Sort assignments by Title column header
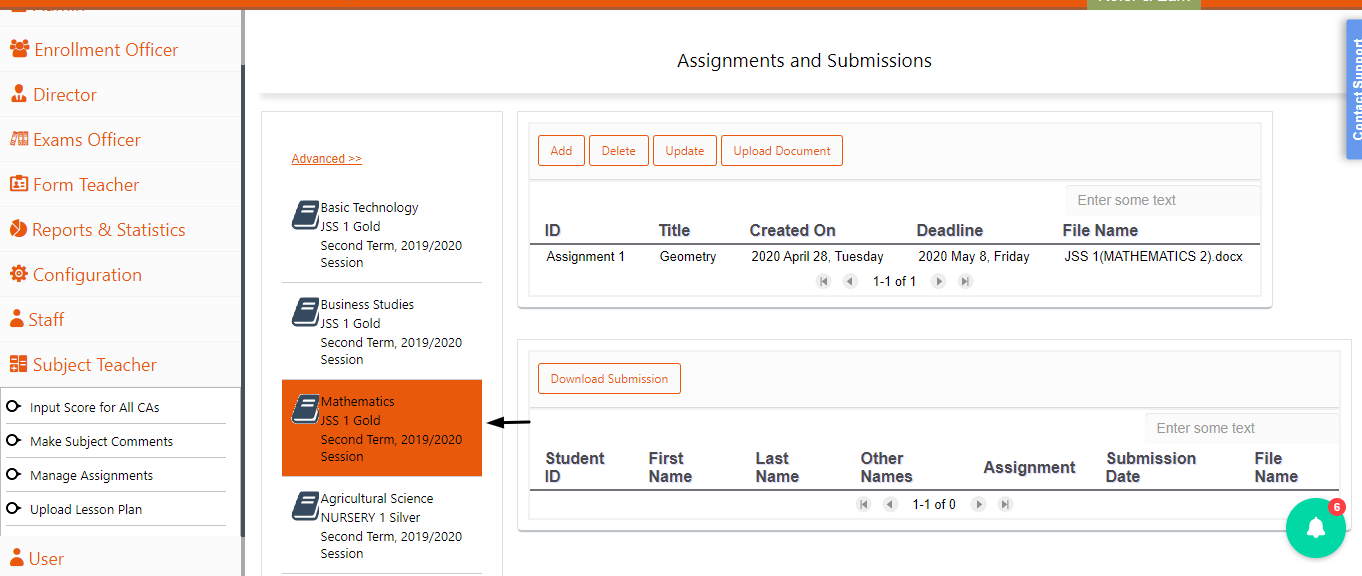 (x=674, y=230)
